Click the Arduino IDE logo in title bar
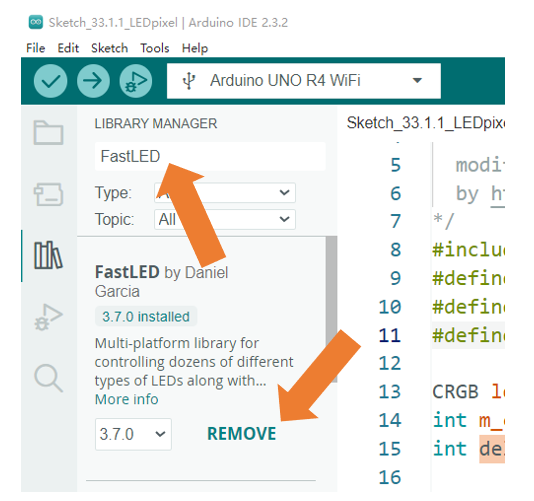This screenshot has width=534, height=501. click(x=36, y=22)
